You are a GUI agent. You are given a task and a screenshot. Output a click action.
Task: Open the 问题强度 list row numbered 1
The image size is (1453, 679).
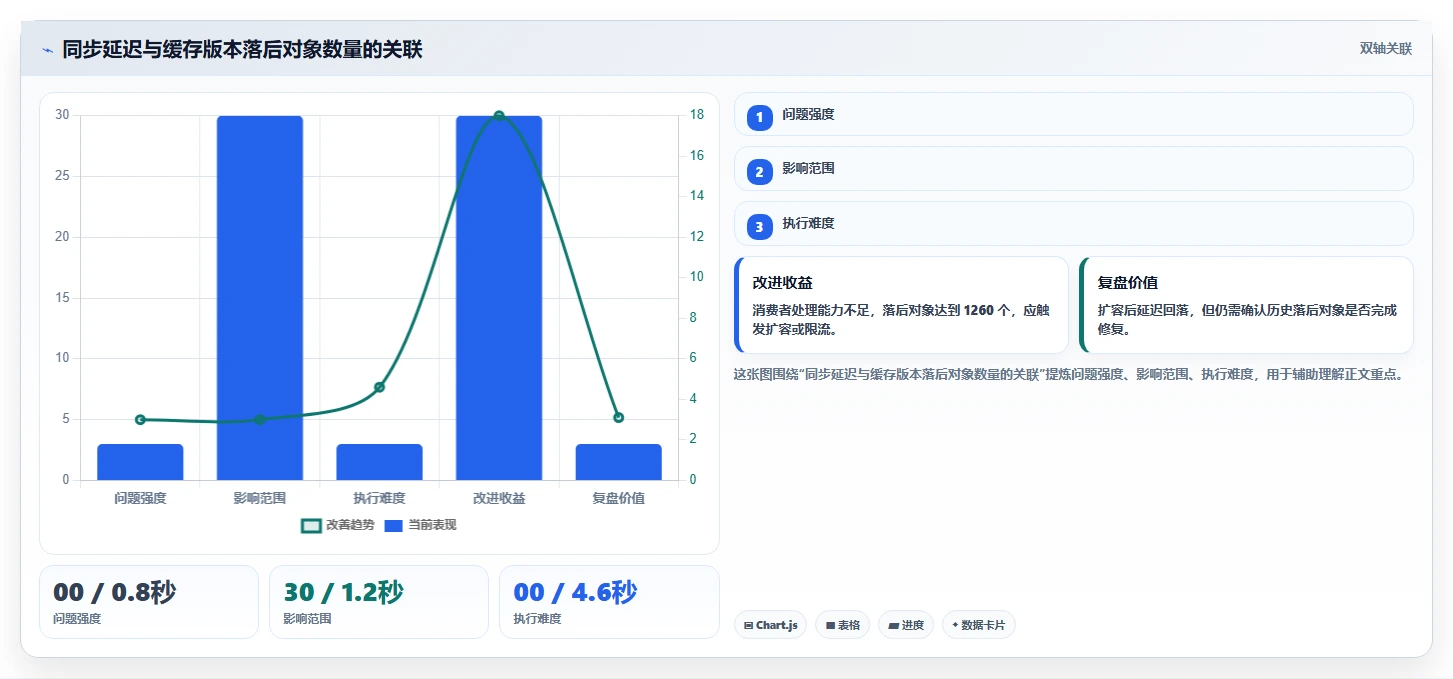1073,114
